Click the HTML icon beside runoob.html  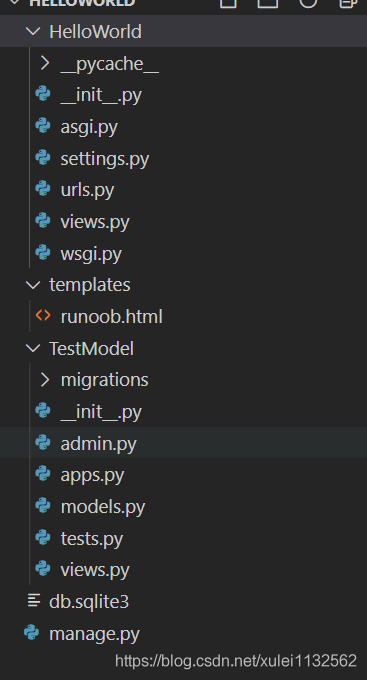pos(43,316)
